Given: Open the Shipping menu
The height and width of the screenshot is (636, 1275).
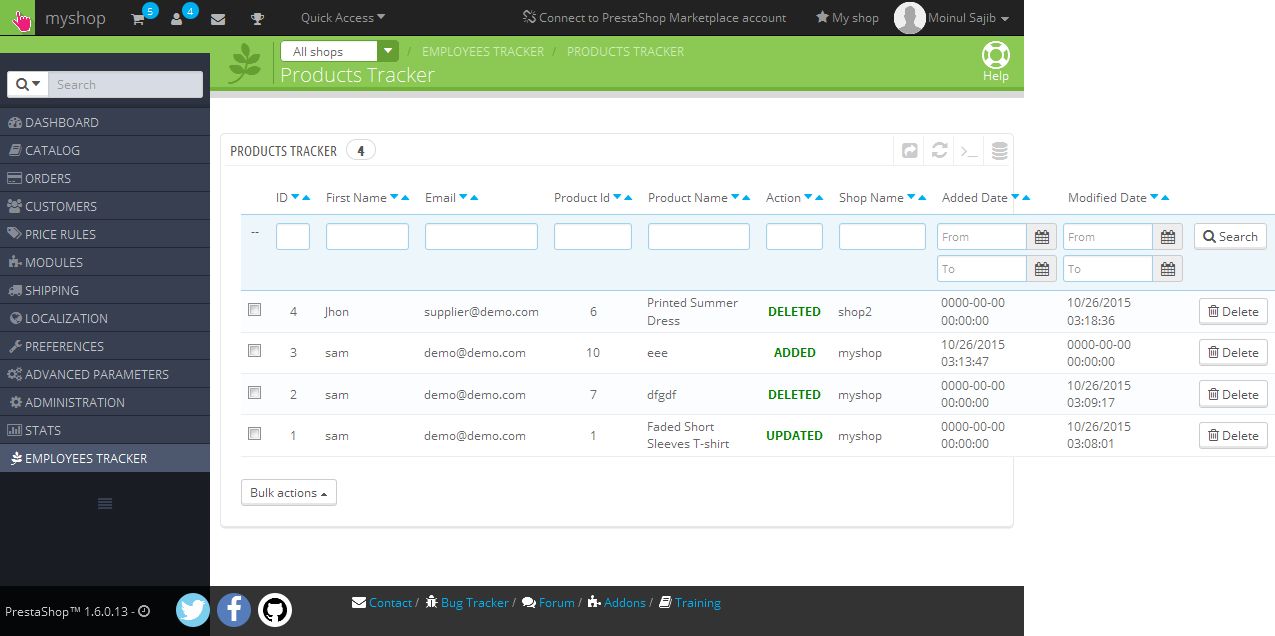Looking at the screenshot, I should pos(105,290).
